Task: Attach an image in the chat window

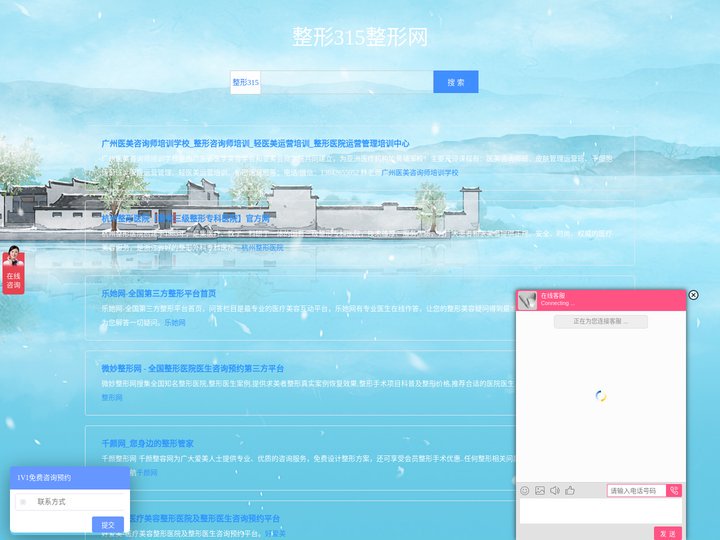Action: [x=540, y=490]
